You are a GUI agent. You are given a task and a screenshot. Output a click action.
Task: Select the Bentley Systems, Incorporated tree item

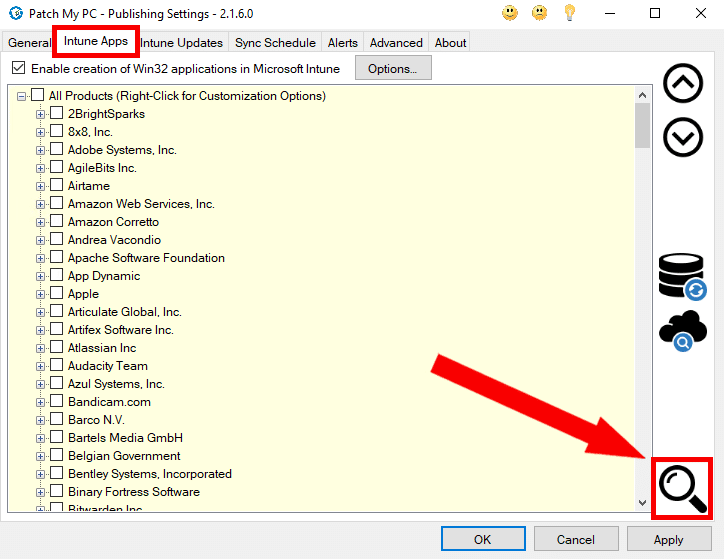[149, 474]
